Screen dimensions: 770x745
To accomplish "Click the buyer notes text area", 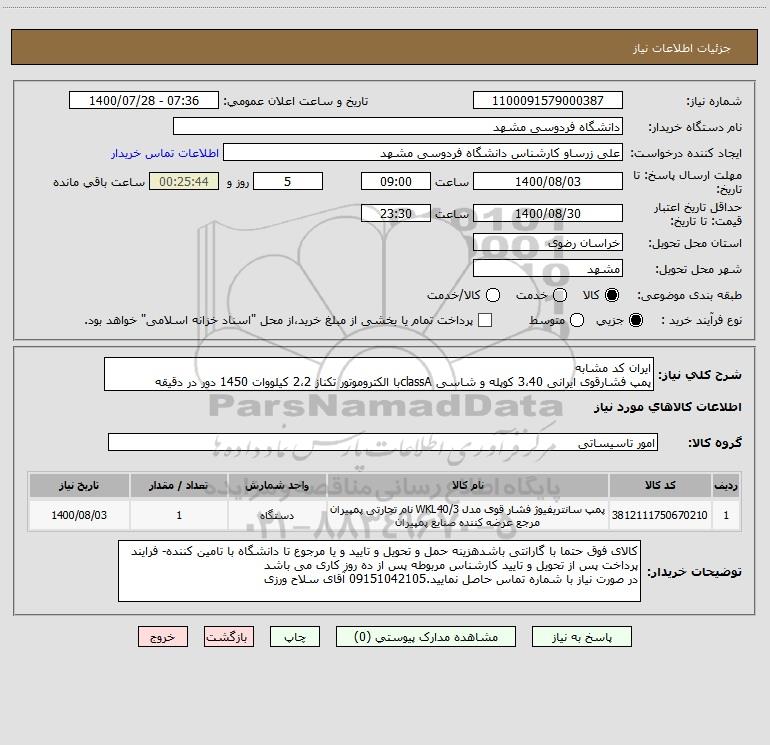I will (x=379, y=571).
